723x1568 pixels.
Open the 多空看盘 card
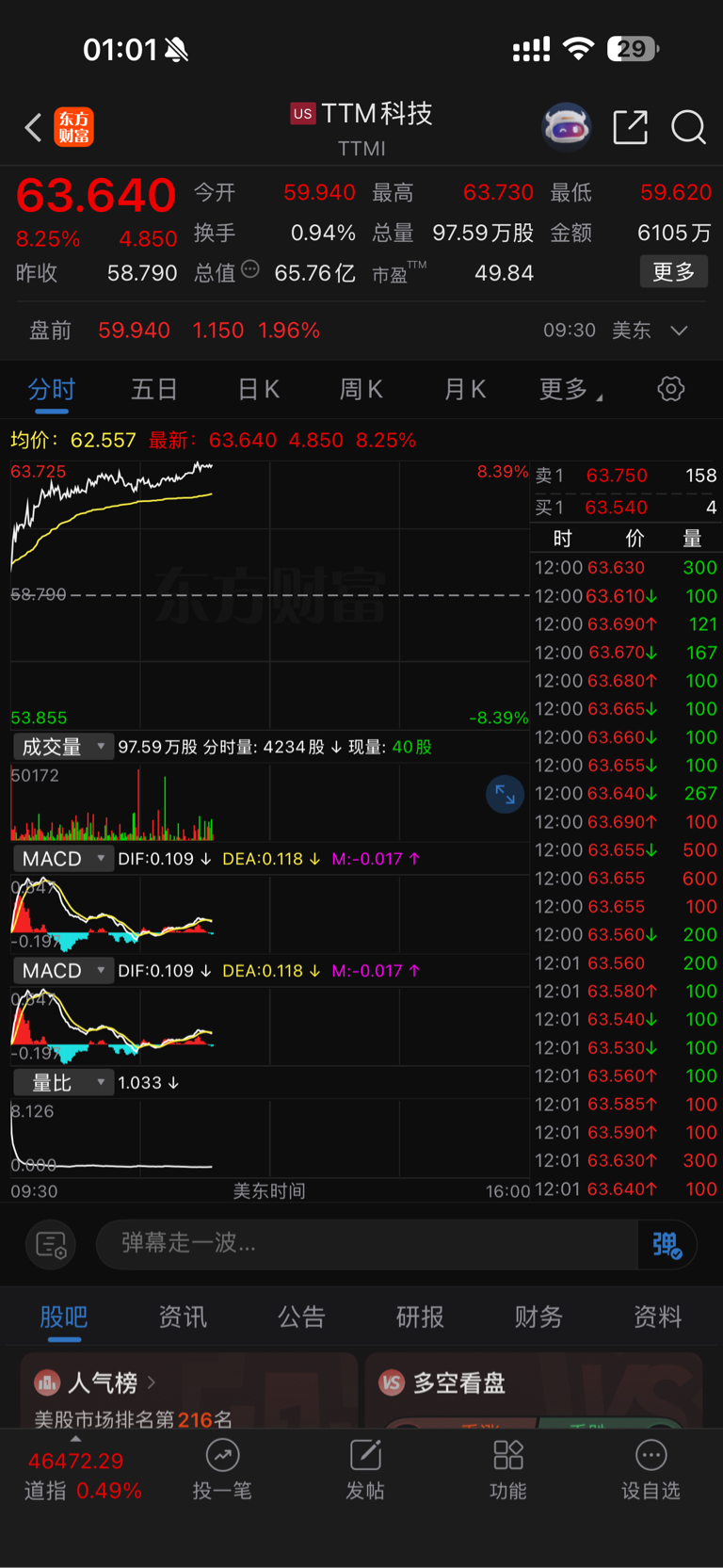click(x=534, y=1390)
